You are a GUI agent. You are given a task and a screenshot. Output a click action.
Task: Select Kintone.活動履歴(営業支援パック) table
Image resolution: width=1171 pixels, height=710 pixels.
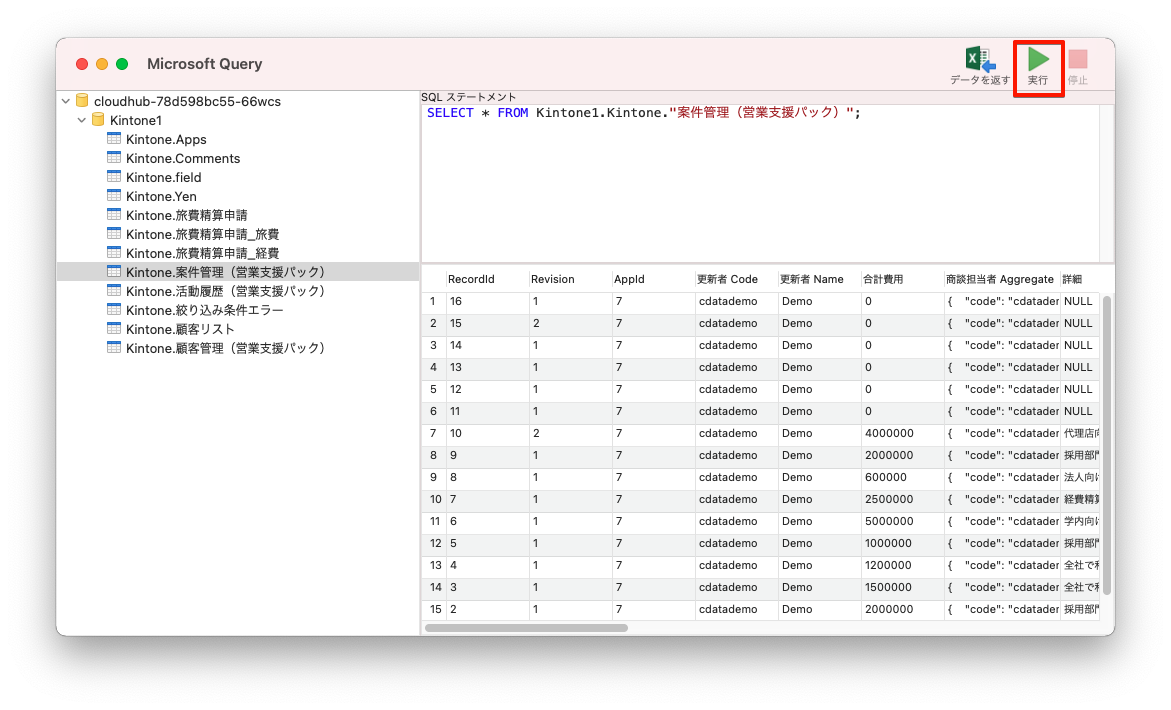226,291
